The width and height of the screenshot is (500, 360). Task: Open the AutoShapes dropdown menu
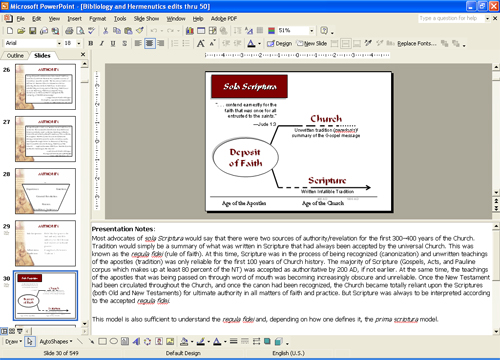point(56,341)
